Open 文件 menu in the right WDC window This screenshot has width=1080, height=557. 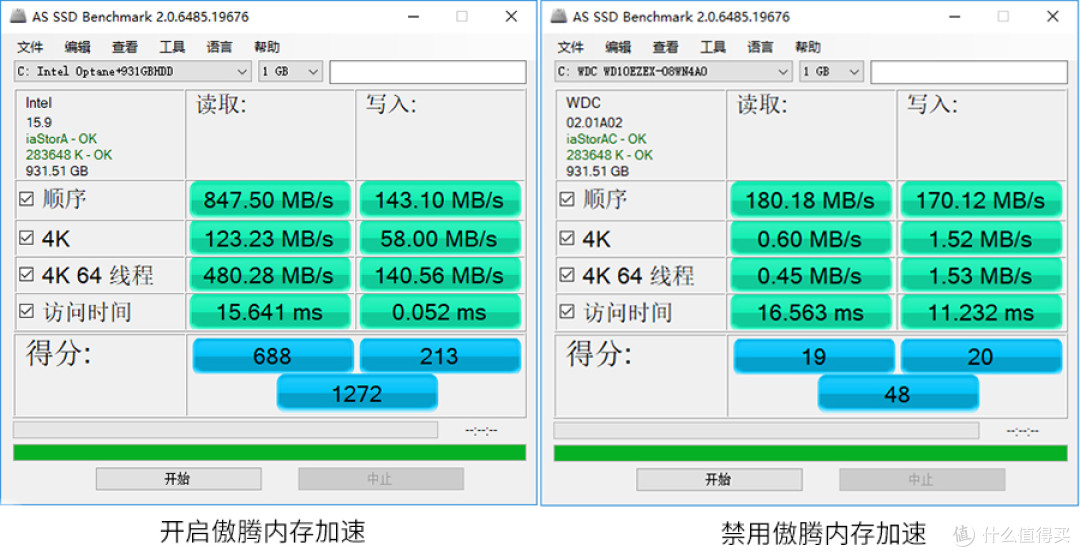[571, 47]
